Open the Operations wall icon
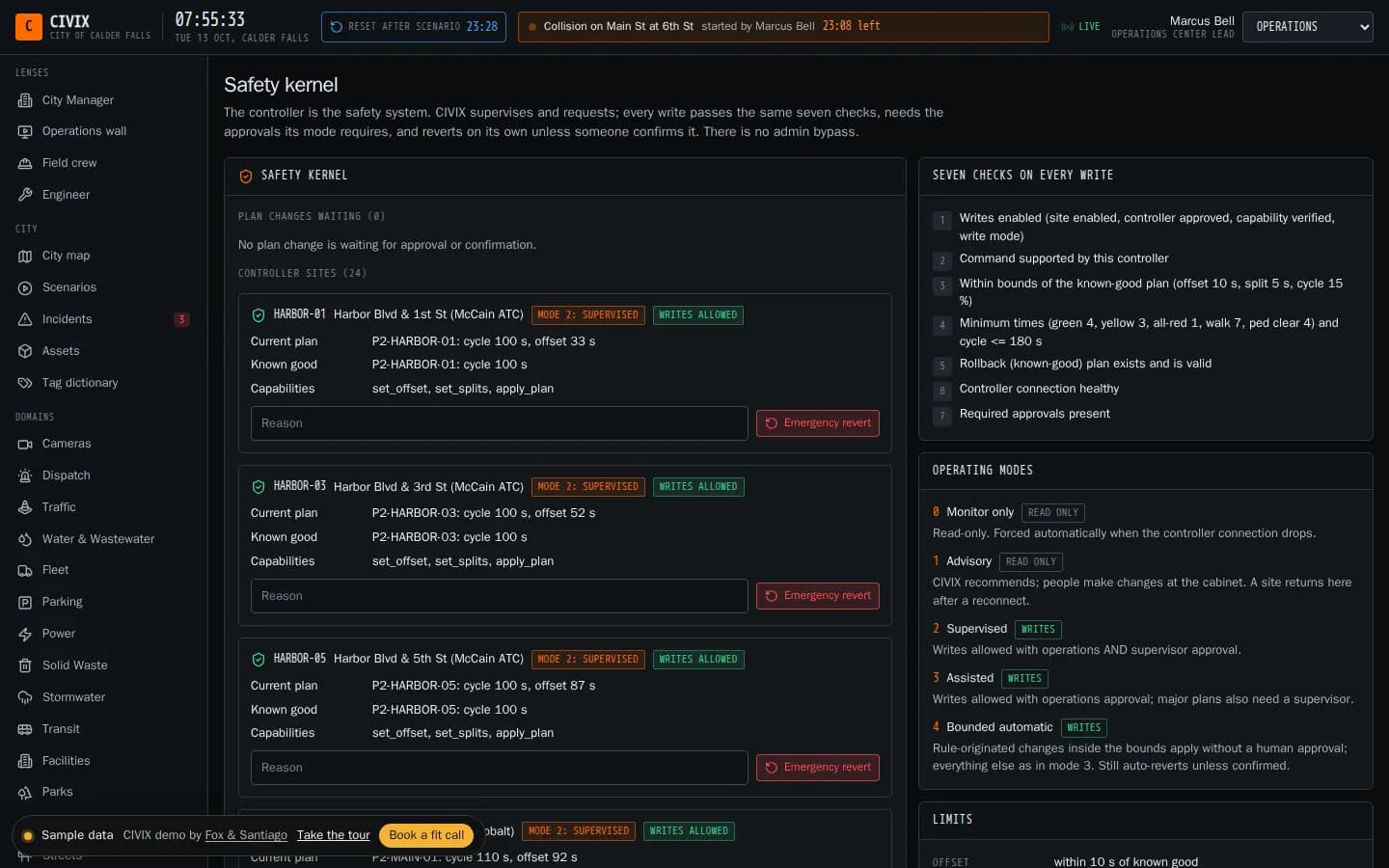1389x868 pixels. pos(25,132)
